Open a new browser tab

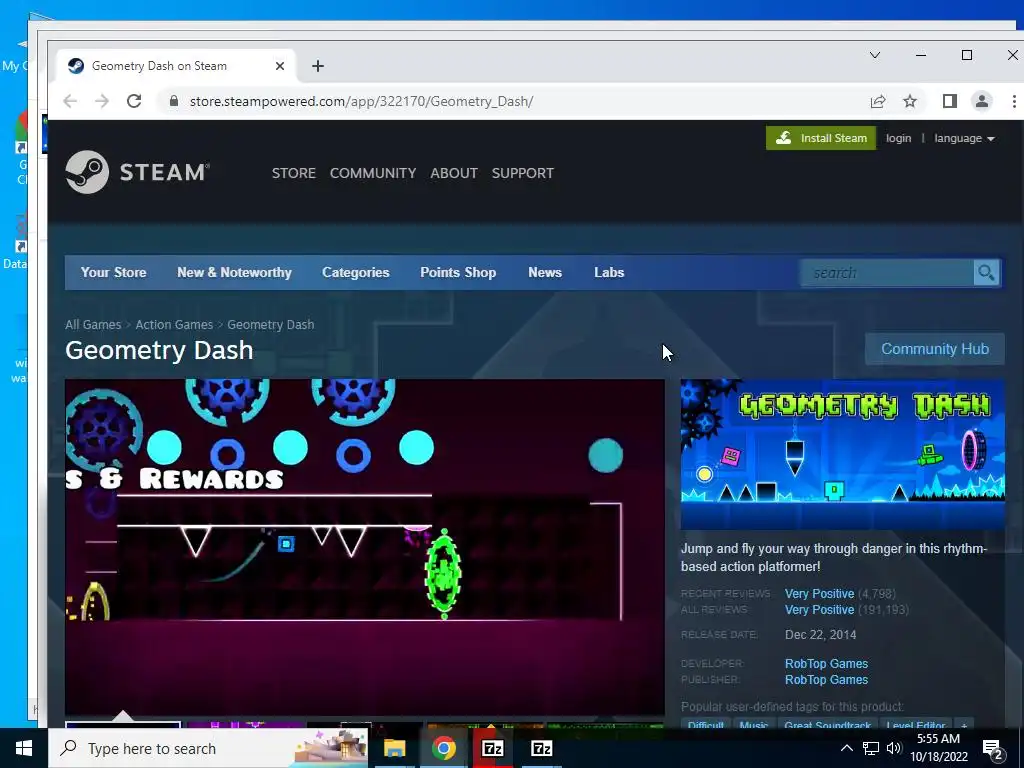pyautogui.click(x=317, y=66)
